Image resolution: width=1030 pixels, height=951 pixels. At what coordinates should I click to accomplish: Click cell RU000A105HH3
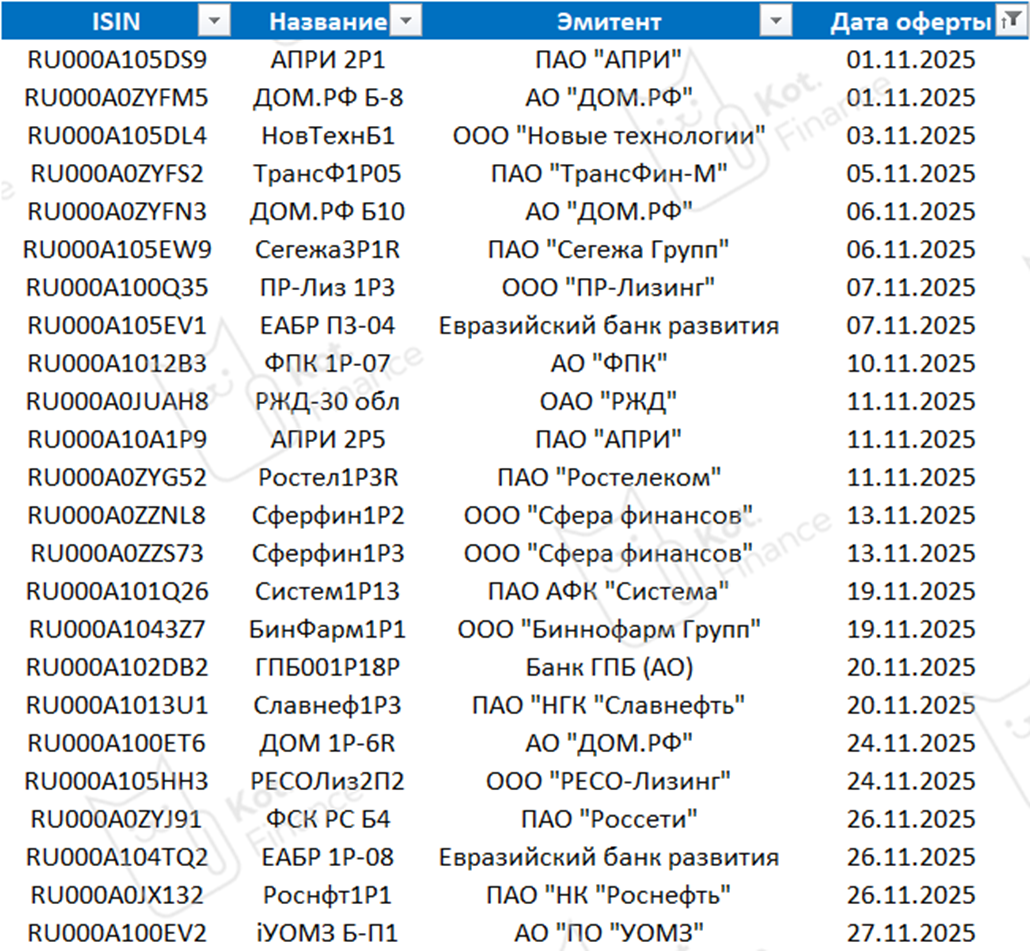point(117,782)
